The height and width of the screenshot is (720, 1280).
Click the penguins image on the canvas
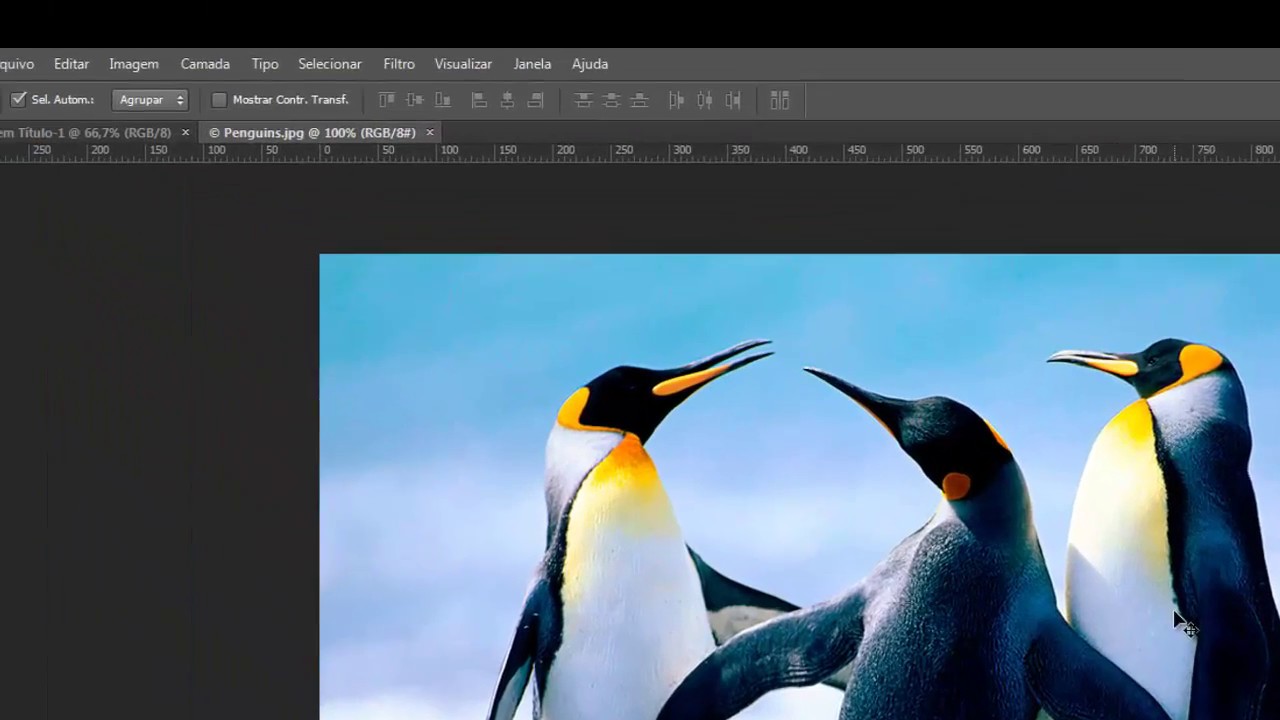click(x=800, y=487)
